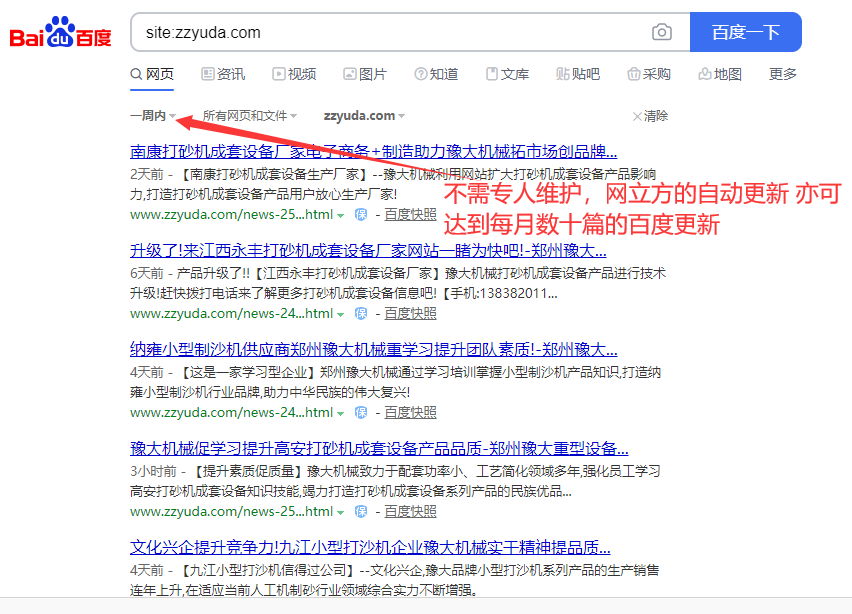Expand the 所有网页和文件 filter dropdown
852x614 pixels.
249,116
